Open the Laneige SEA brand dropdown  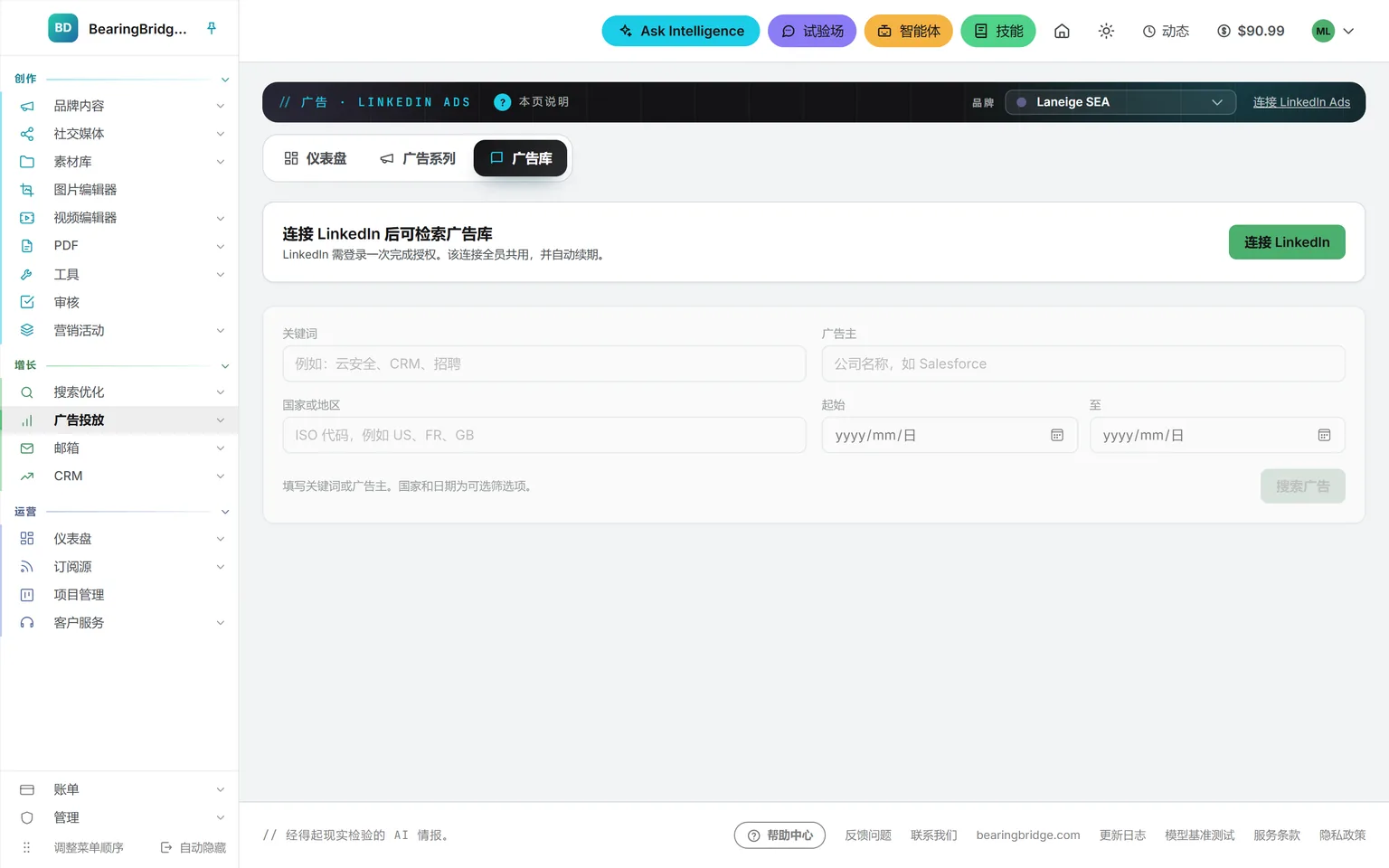(x=1120, y=102)
